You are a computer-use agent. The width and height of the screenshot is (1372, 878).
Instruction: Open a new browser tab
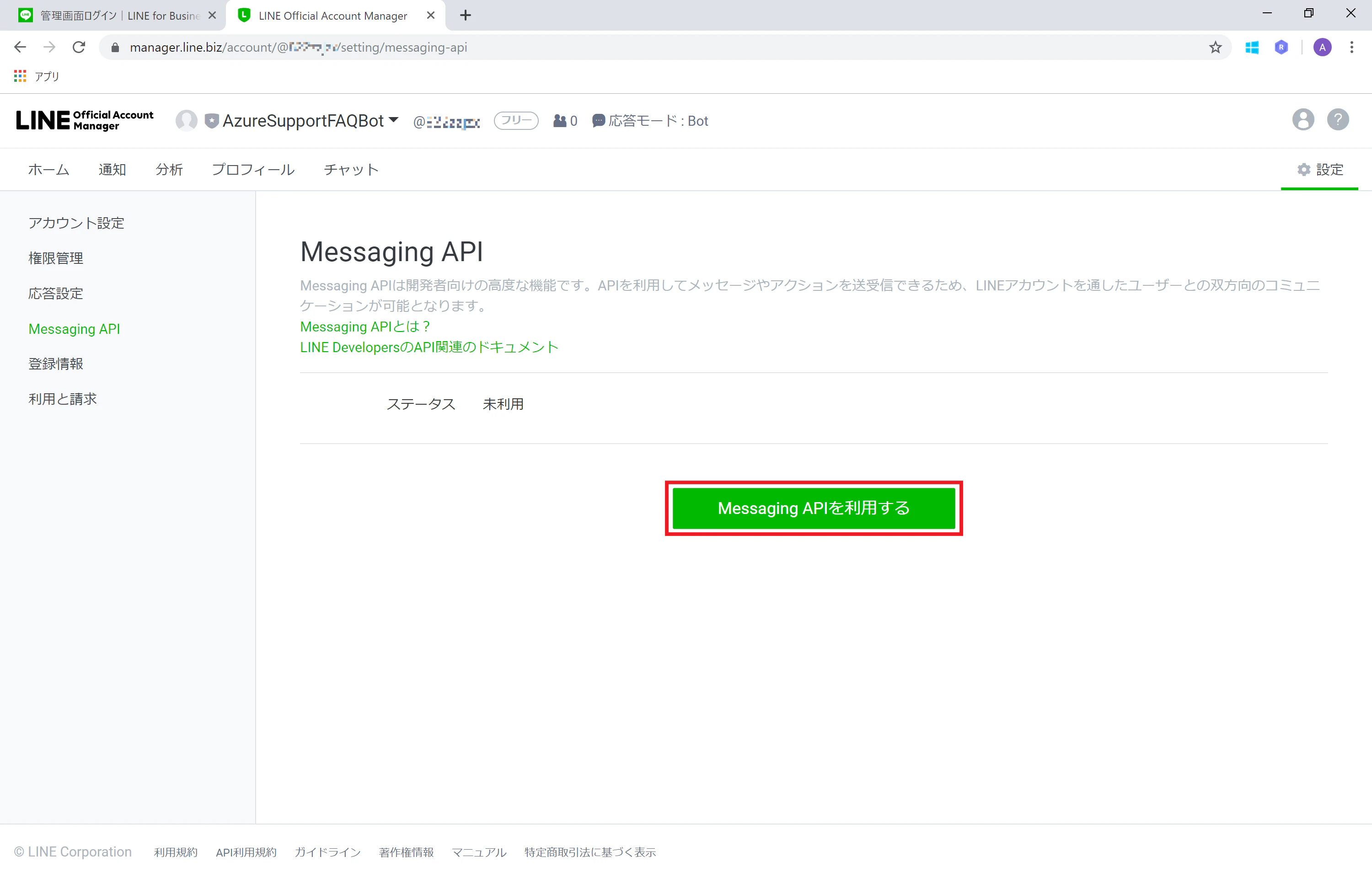pyautogui.click(x=465, y=16)
